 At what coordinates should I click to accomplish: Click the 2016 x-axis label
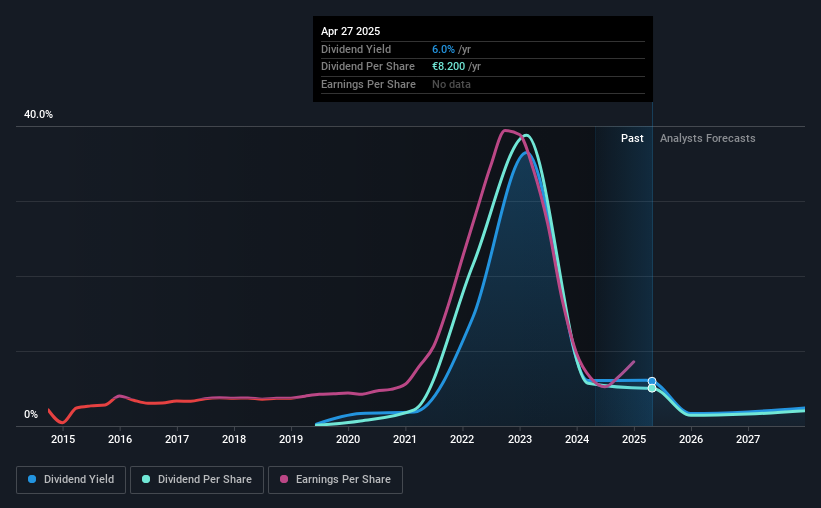pyautogui.click(x=120, y=439)
